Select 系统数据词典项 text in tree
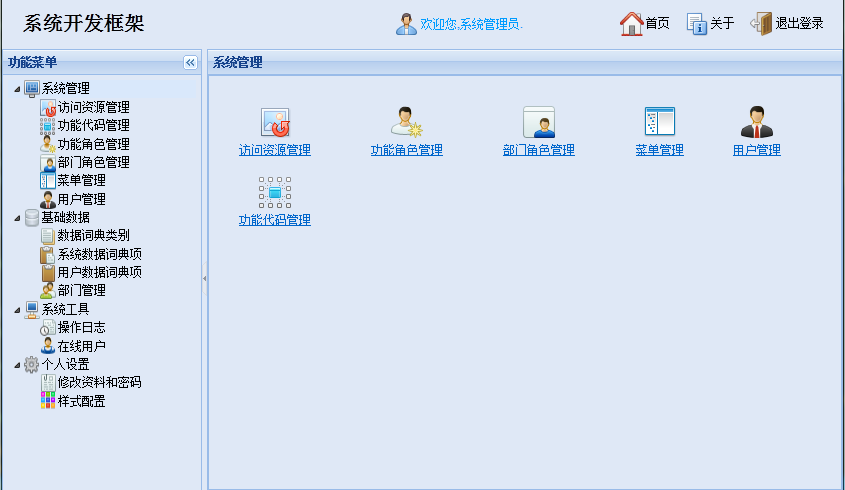This screenshot has height=490, width=845. pos(100,254)
